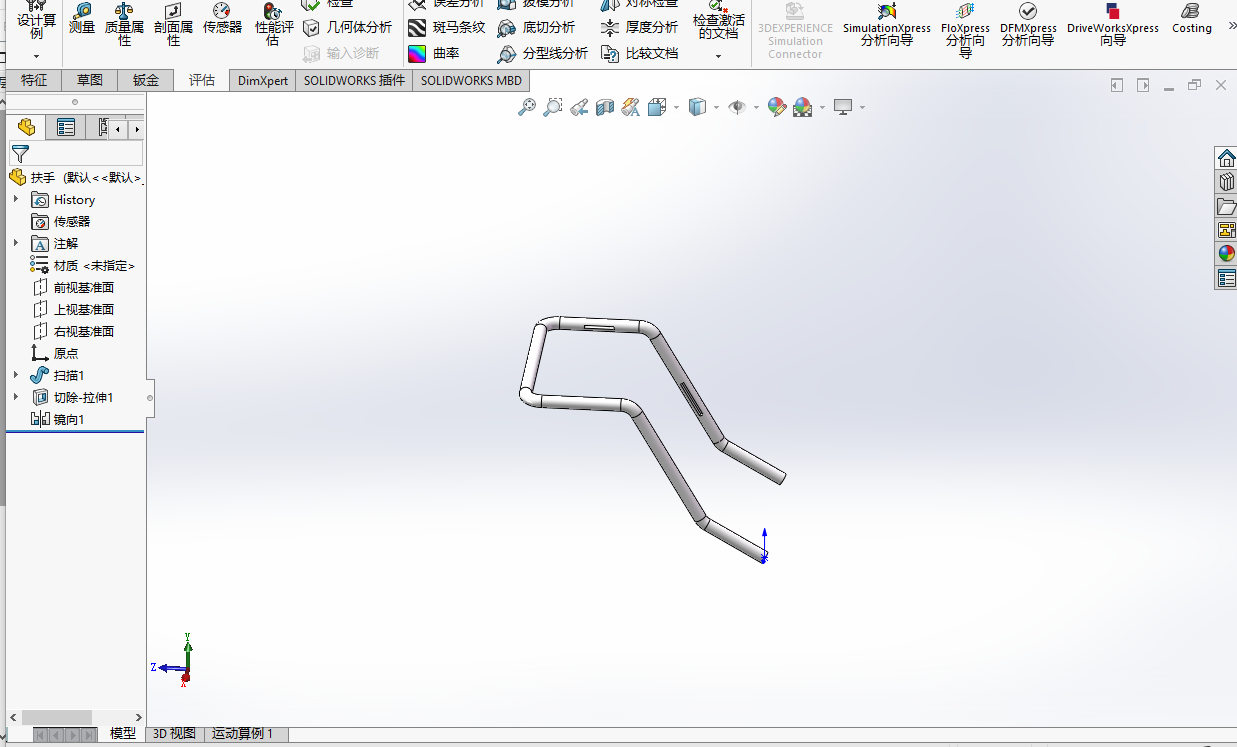Viewport: 1237px width, 747px height.
Task: Select 右视基准面 right plane
Action: [x=73, y=331]
